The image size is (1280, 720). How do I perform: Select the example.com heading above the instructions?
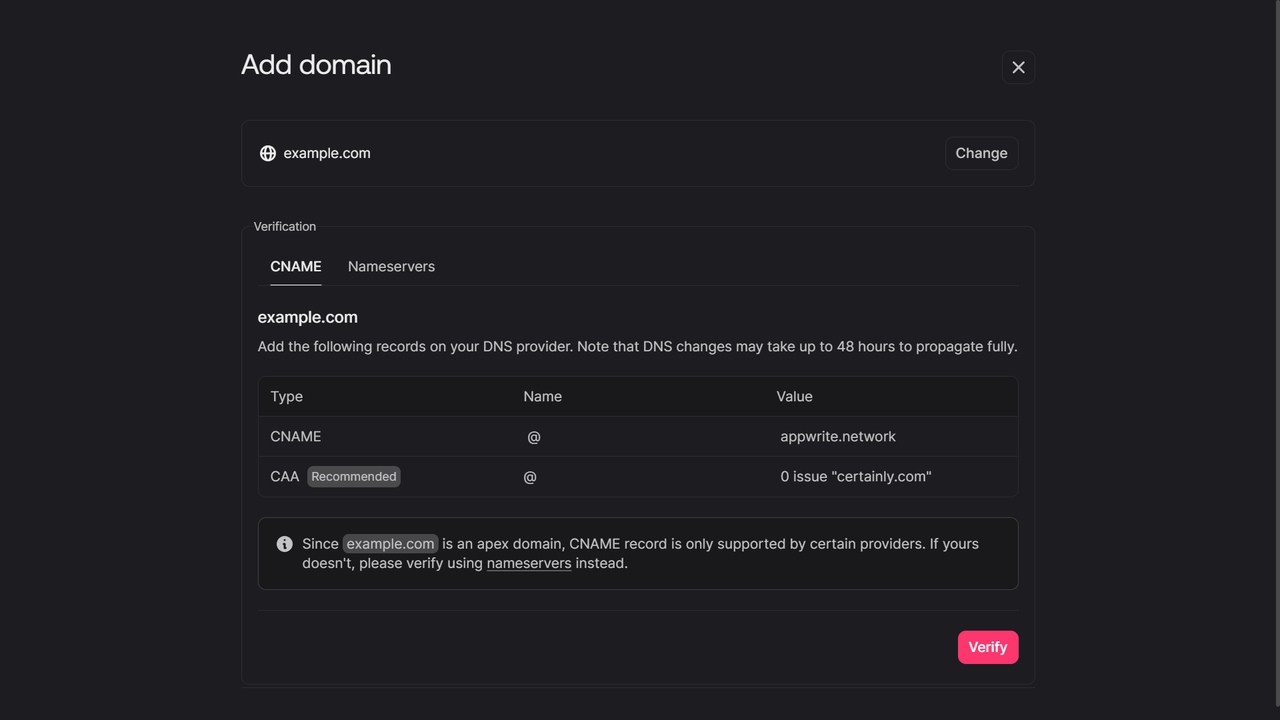(x=307, y=317)
